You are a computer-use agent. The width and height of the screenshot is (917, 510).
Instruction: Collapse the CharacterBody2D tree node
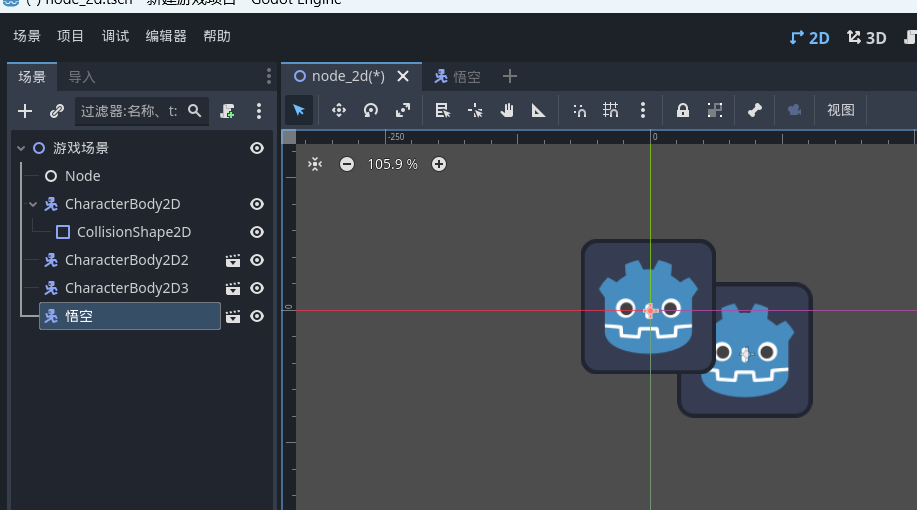(33, 204)
